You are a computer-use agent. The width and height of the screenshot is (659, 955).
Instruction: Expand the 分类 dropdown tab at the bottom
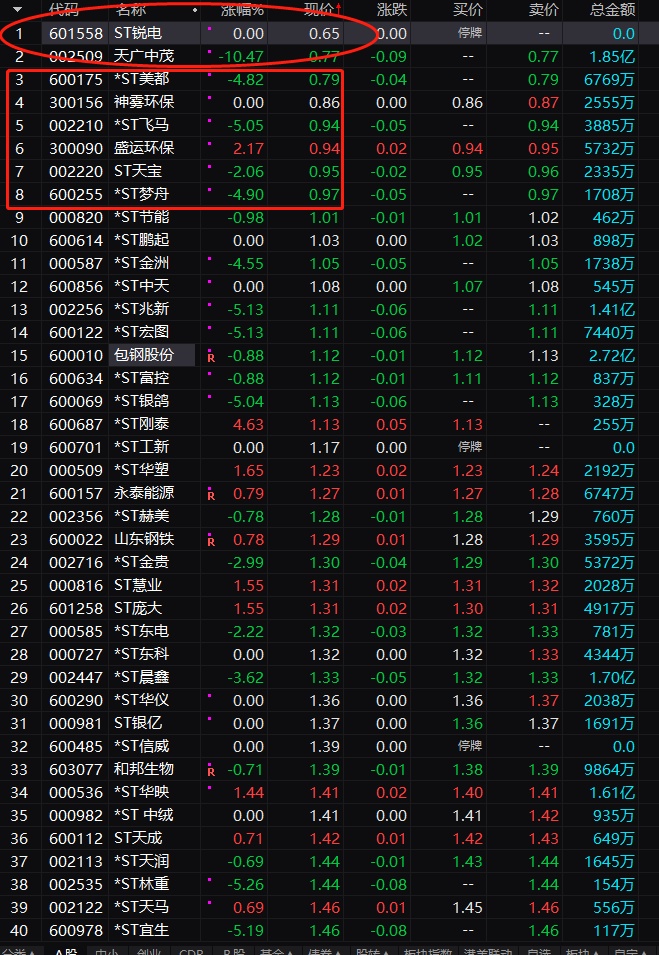[14, 952]
